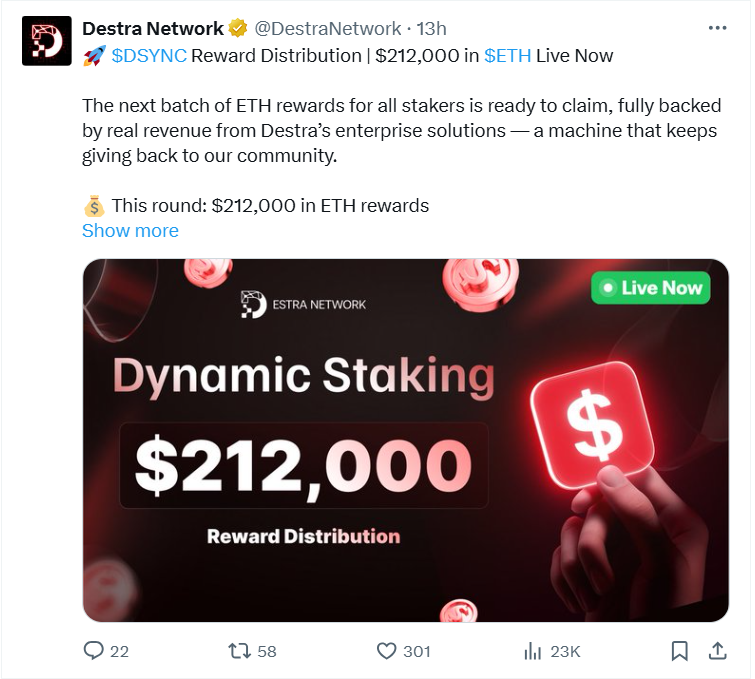The image size is (755, 679).
Task: Click the share upload icon
Action: (x=717, y=651)
